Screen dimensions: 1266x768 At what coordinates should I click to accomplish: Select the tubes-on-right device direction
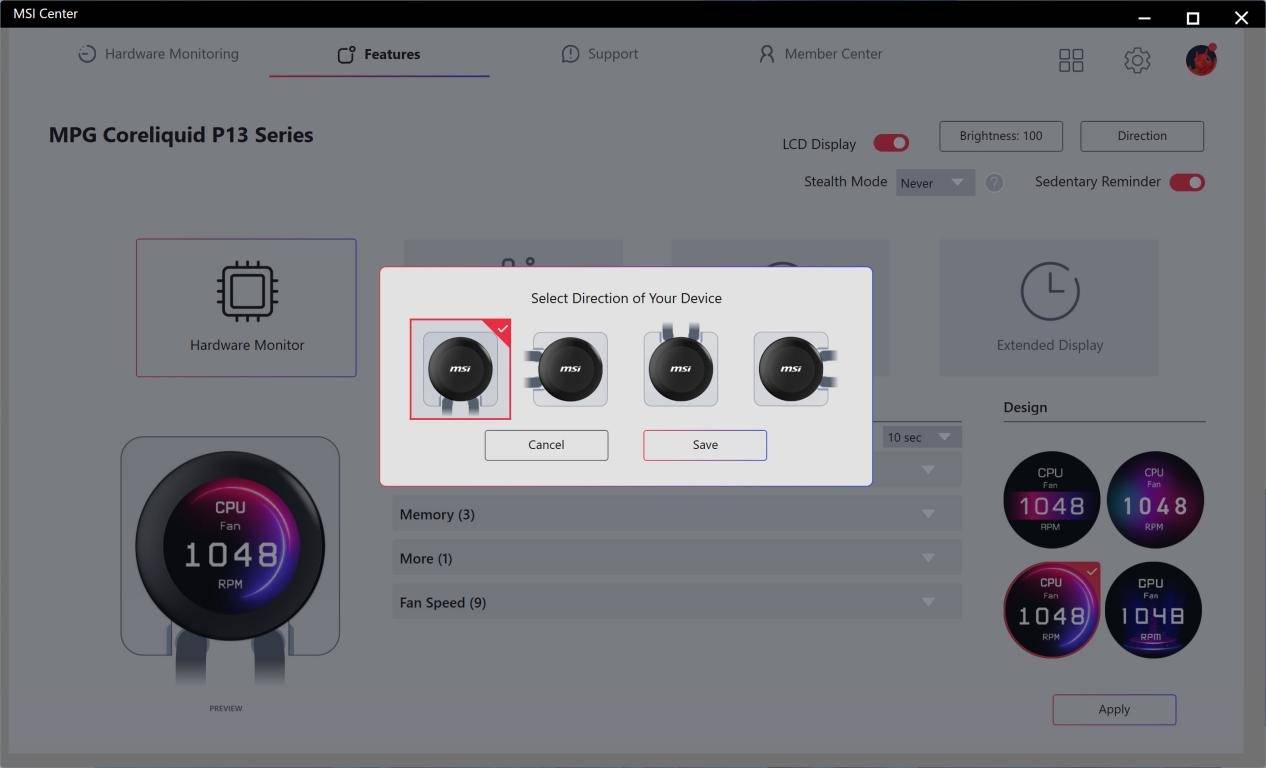[791, 369]
